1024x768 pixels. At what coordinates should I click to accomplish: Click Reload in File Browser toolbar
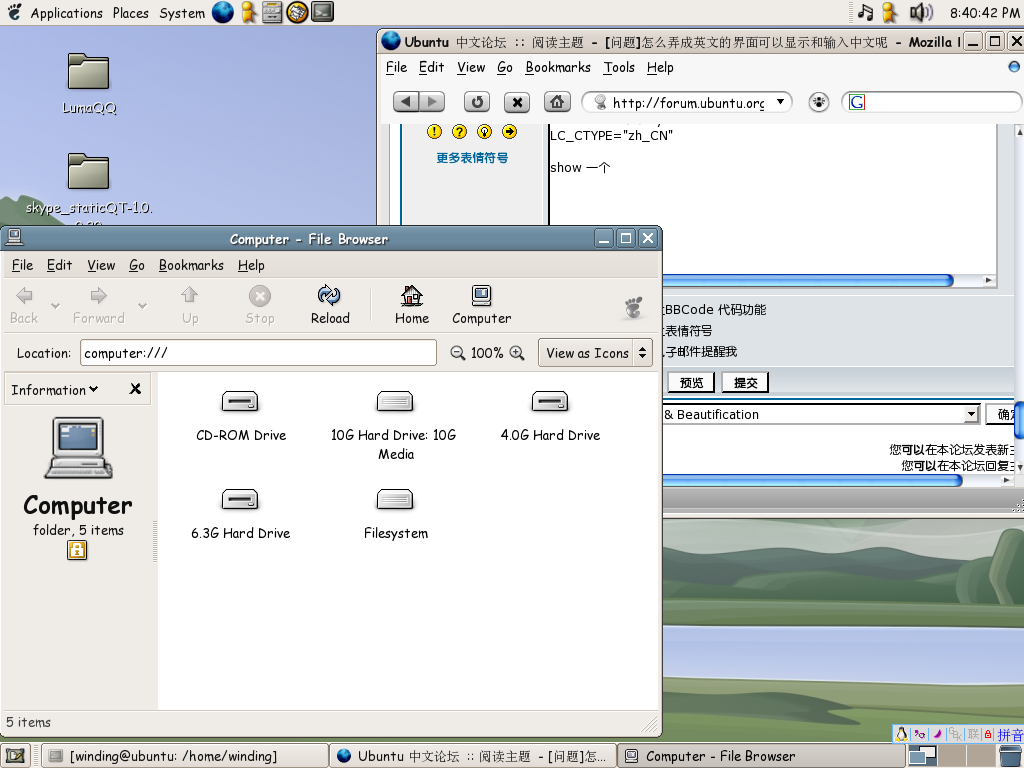(x=330, y=304)
